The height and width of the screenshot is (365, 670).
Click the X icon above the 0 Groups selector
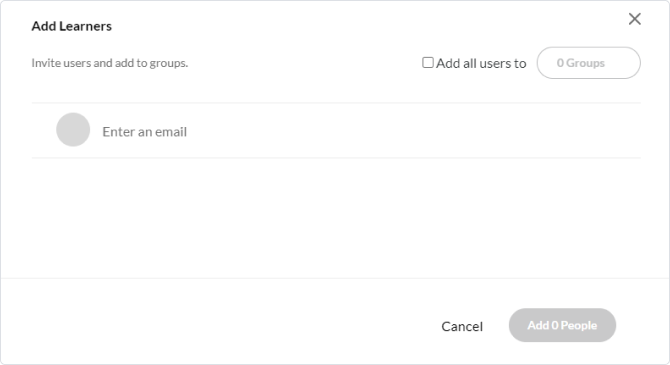[x=635, y=19]
